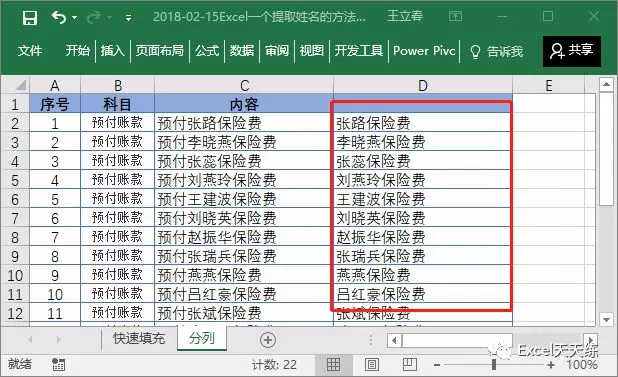Click the Undo arrow icon
Image resolution: width=618 pixels, height=377 pixels.
pyautogui.click(x=59, y=17)
